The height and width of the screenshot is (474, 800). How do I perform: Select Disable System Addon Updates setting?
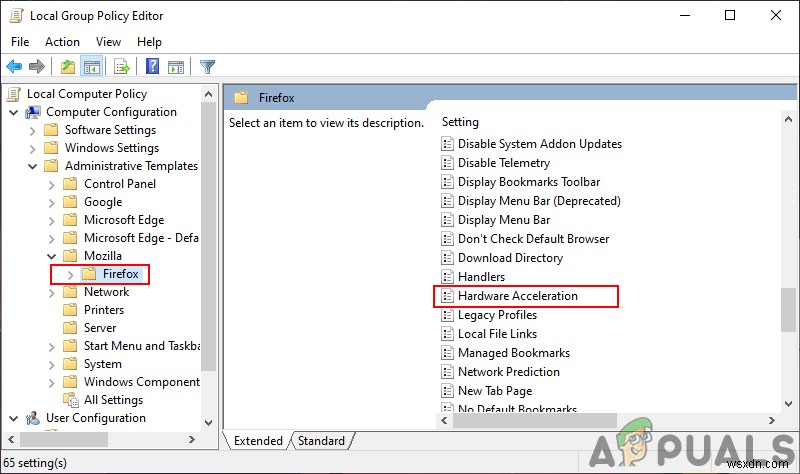(540, 144)
